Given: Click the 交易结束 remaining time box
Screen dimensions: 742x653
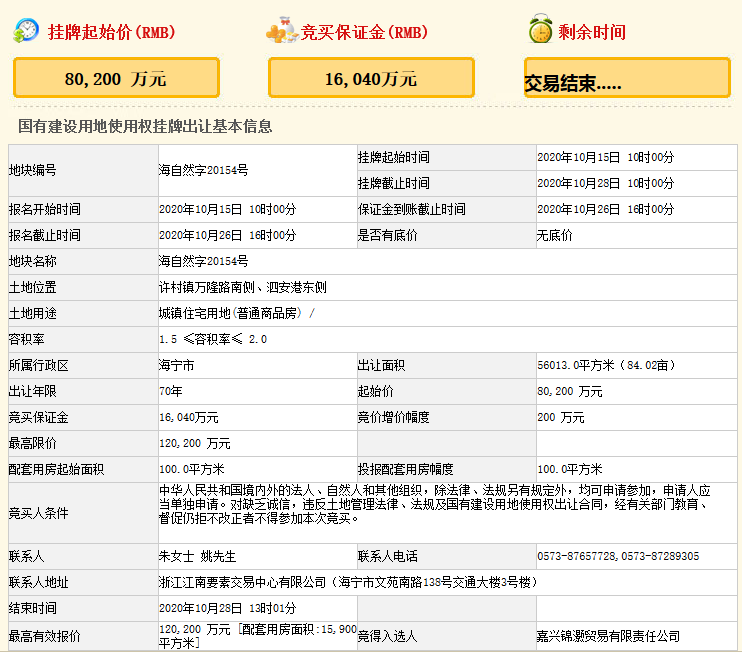Looking at the screenshot, I should (627, 78).
